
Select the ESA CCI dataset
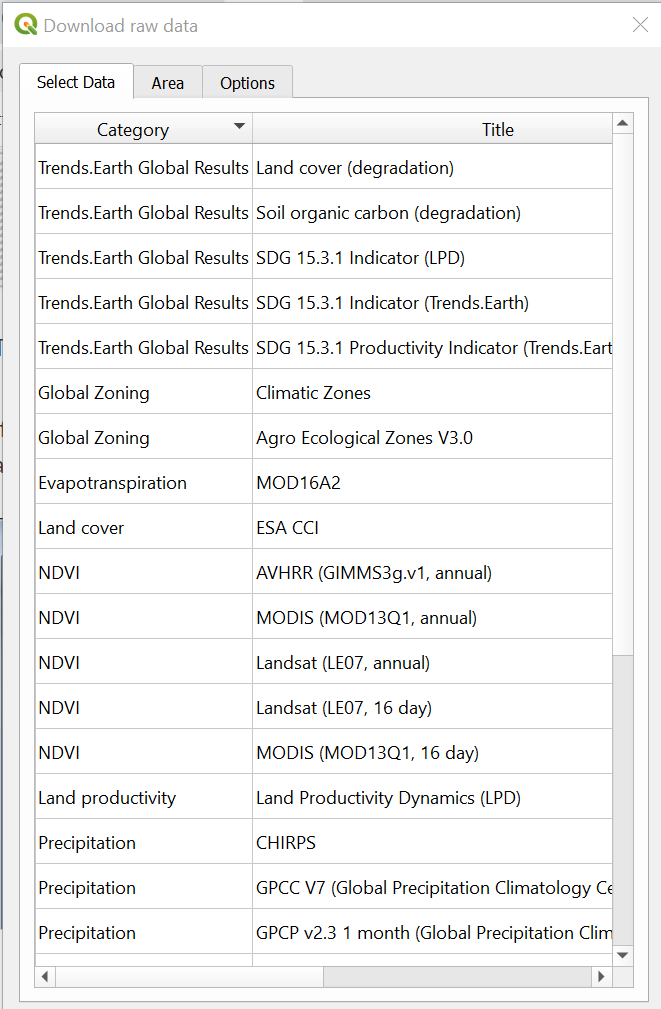432,528
